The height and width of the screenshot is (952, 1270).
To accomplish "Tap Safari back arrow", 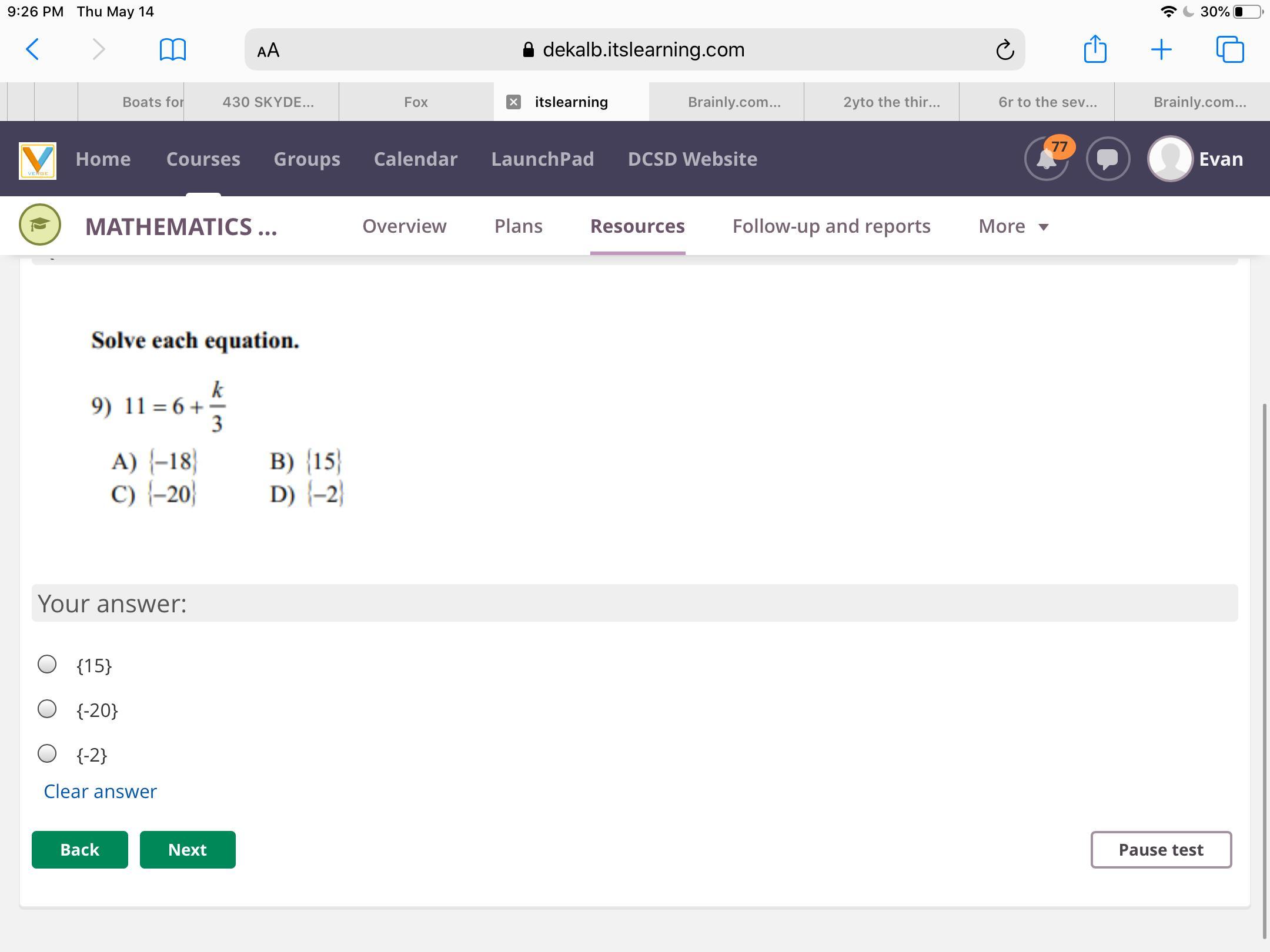I will (33, 49).
